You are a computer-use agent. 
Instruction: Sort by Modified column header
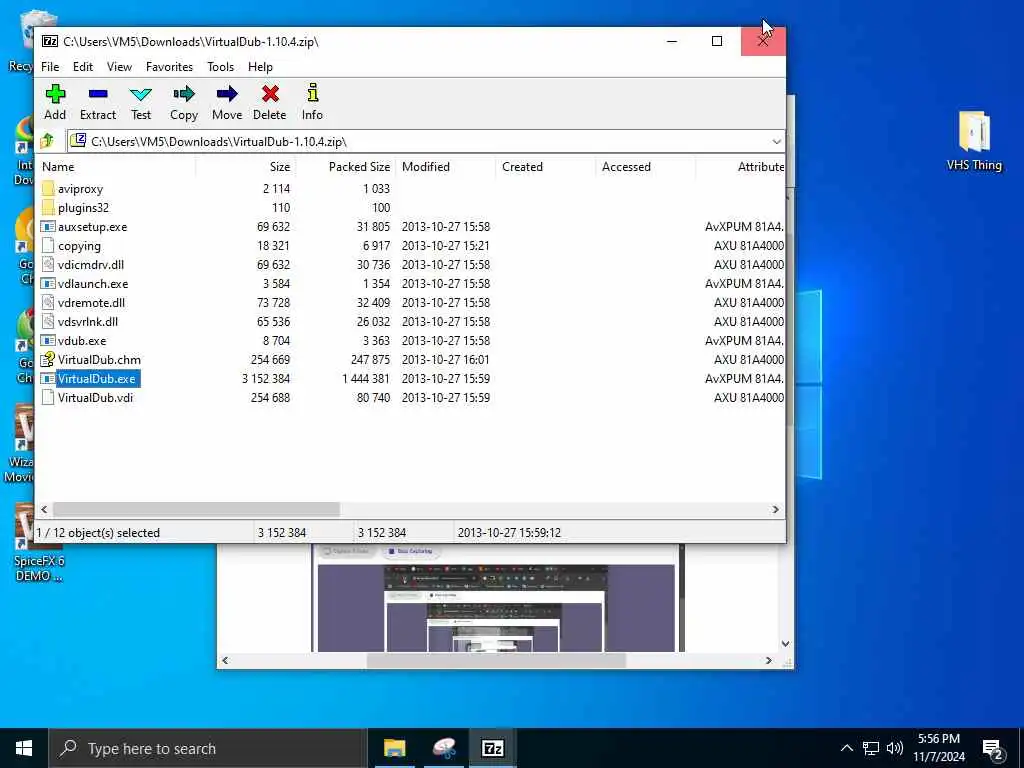point(445,167)
